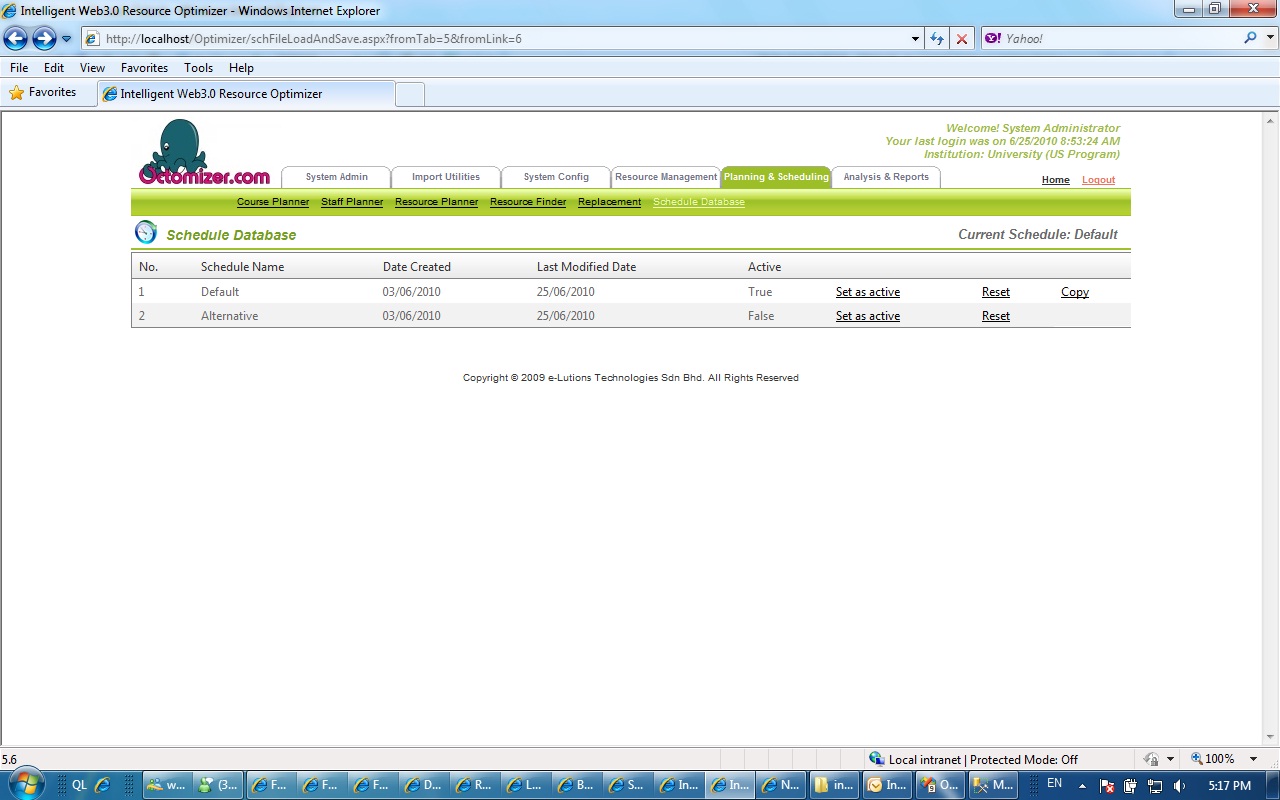Open the Edit menu

click(54, 68)
